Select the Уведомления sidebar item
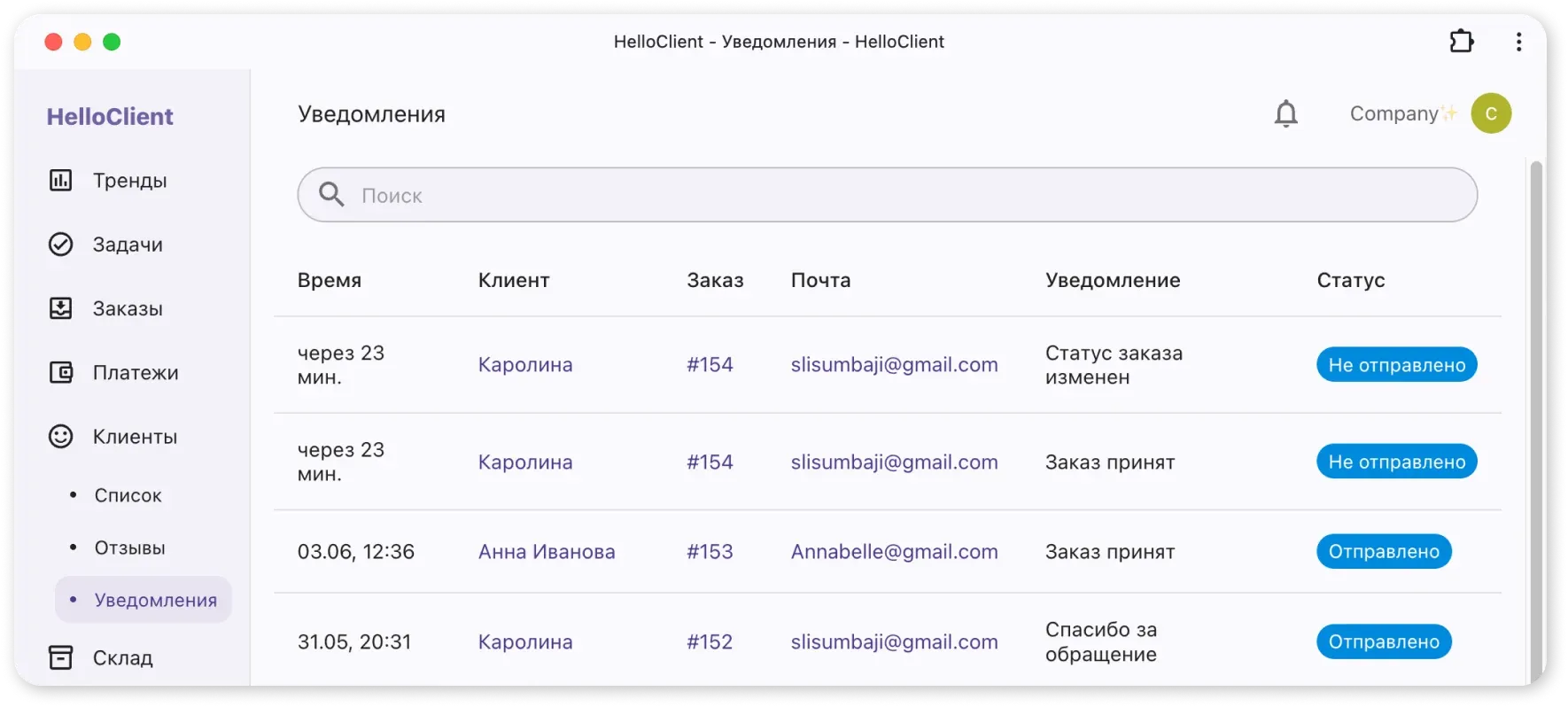Screen dimensions: 1568x707 click(155, 600)
